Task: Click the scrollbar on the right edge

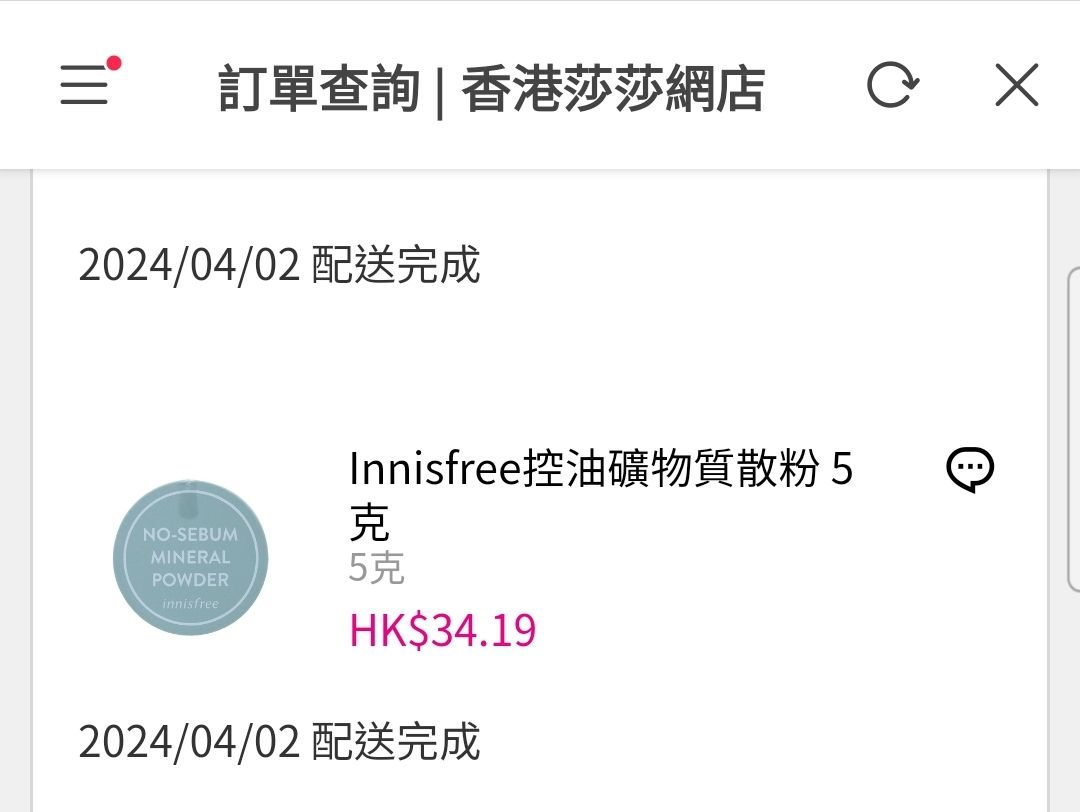Action: (1074, 430)
